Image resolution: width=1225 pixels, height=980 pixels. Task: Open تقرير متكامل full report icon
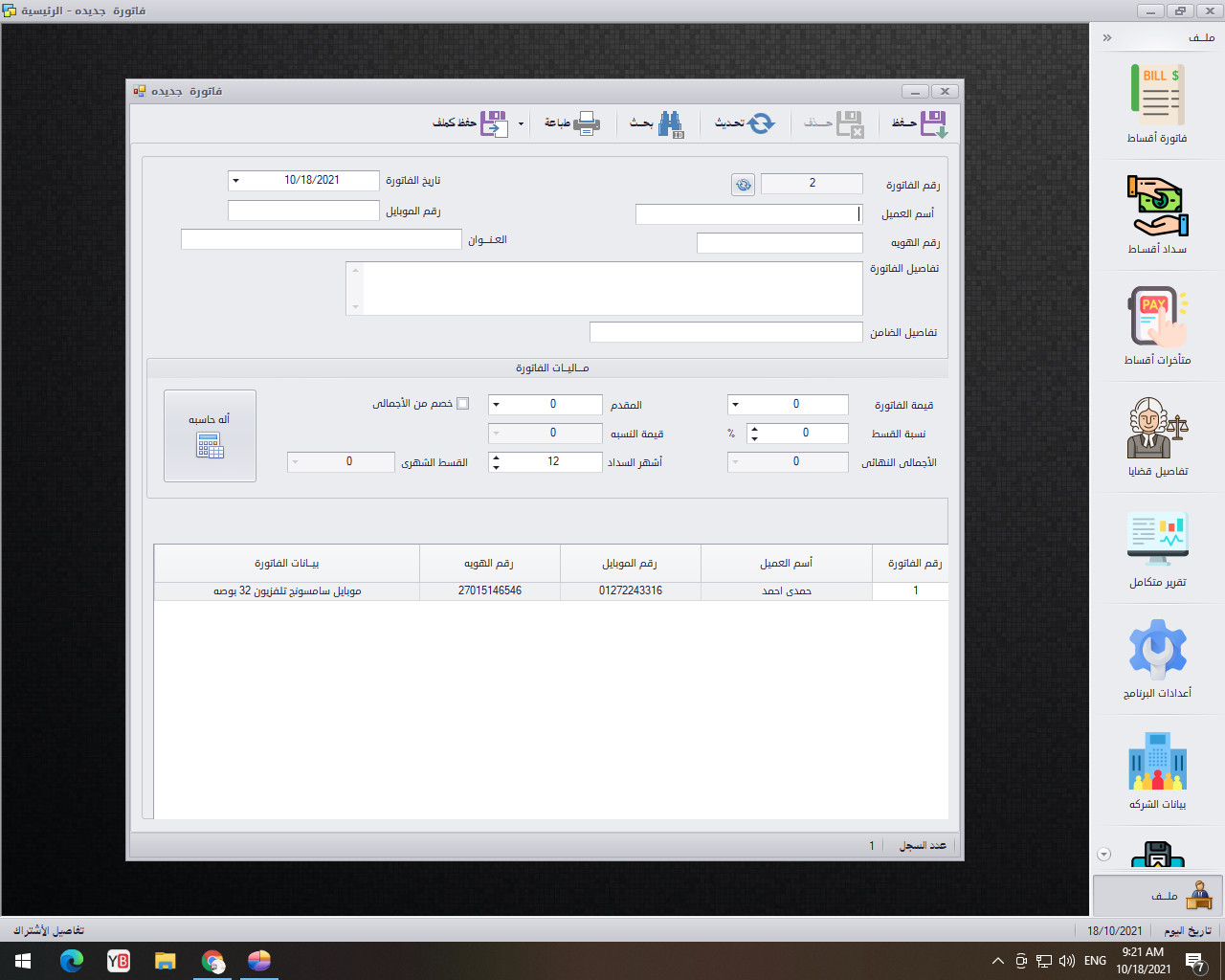[1157, 547]
